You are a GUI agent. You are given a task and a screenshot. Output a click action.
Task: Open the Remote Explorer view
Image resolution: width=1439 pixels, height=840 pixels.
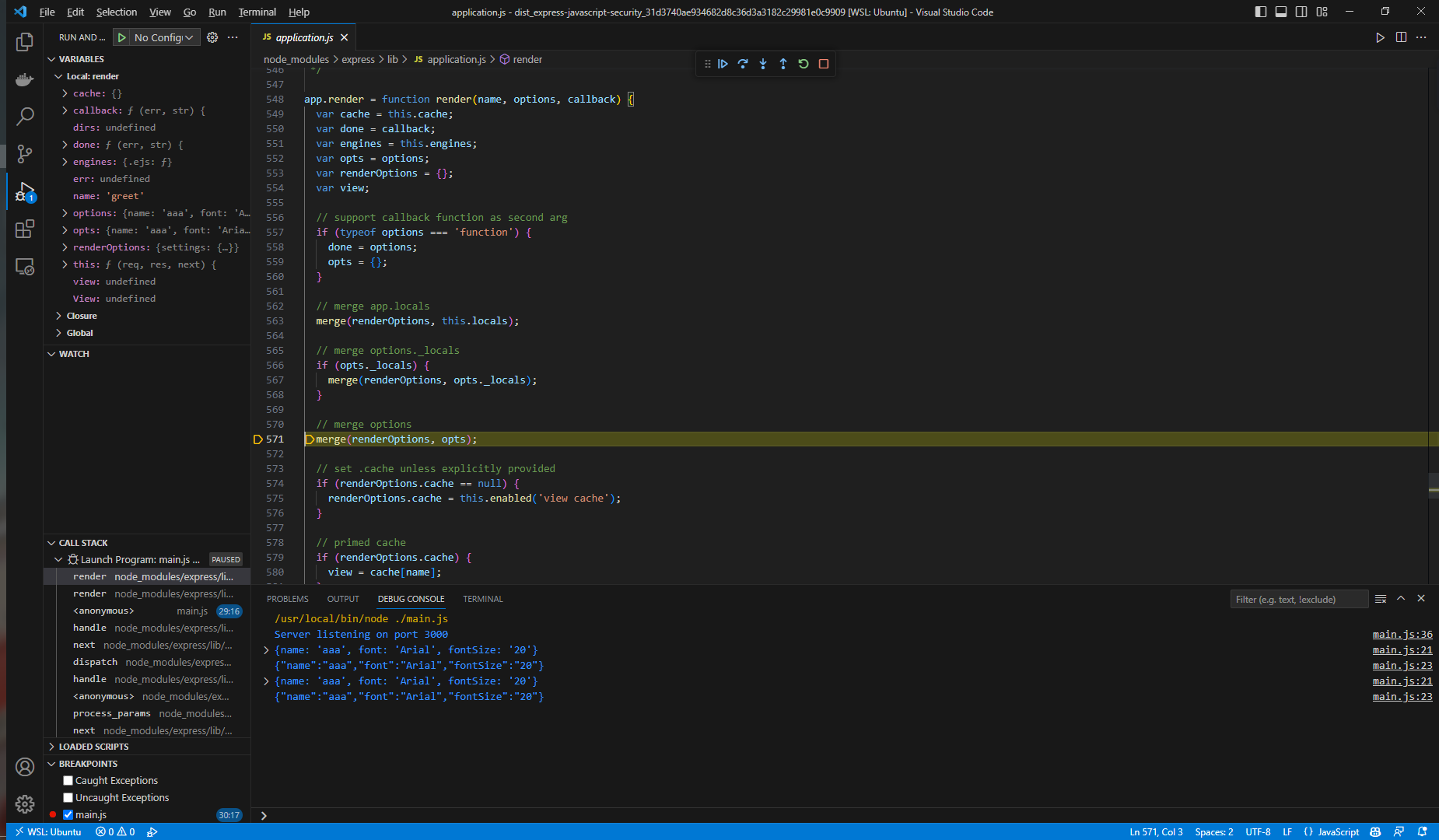(x=25, y=267)
